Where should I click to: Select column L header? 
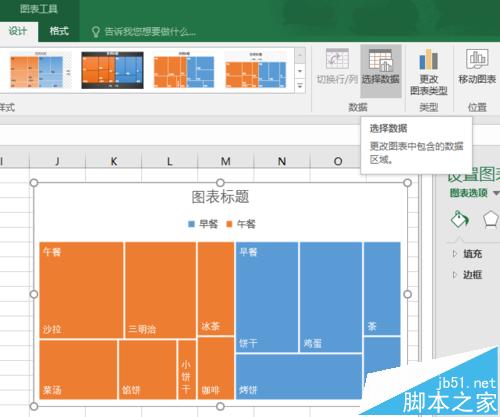tap(170, 161)
